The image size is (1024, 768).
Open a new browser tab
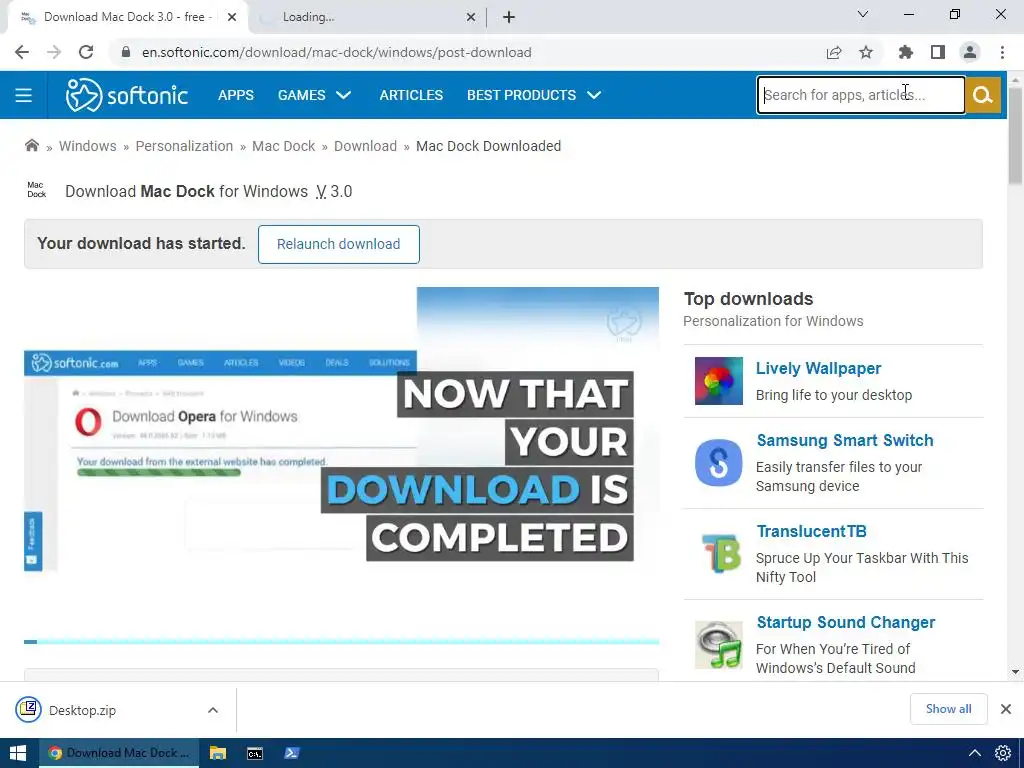(509, 17)
